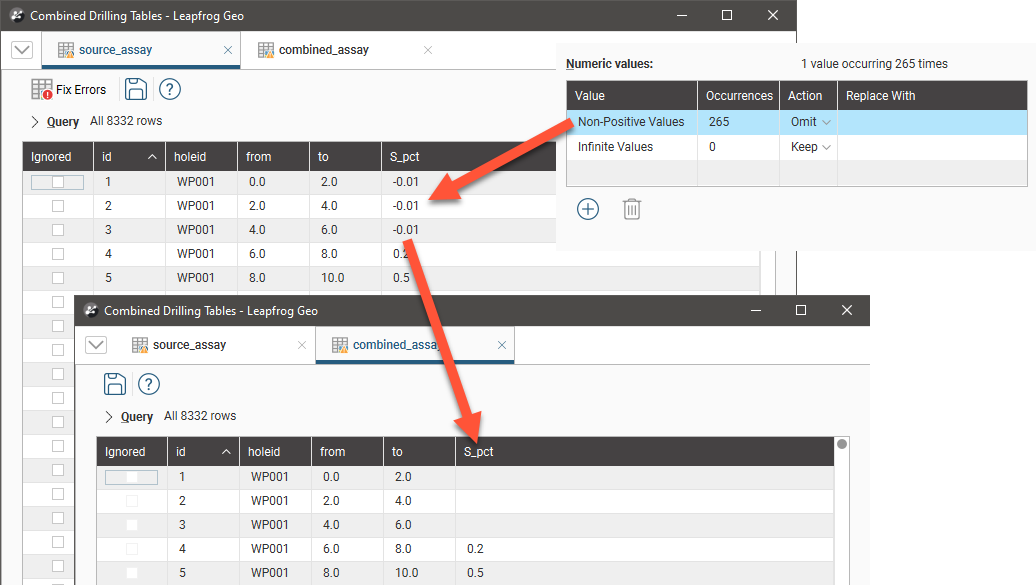This screenshot has width=1036, height=585.
Task: Click table icon on back window combined_assay tab
Action: coord(266,50)
